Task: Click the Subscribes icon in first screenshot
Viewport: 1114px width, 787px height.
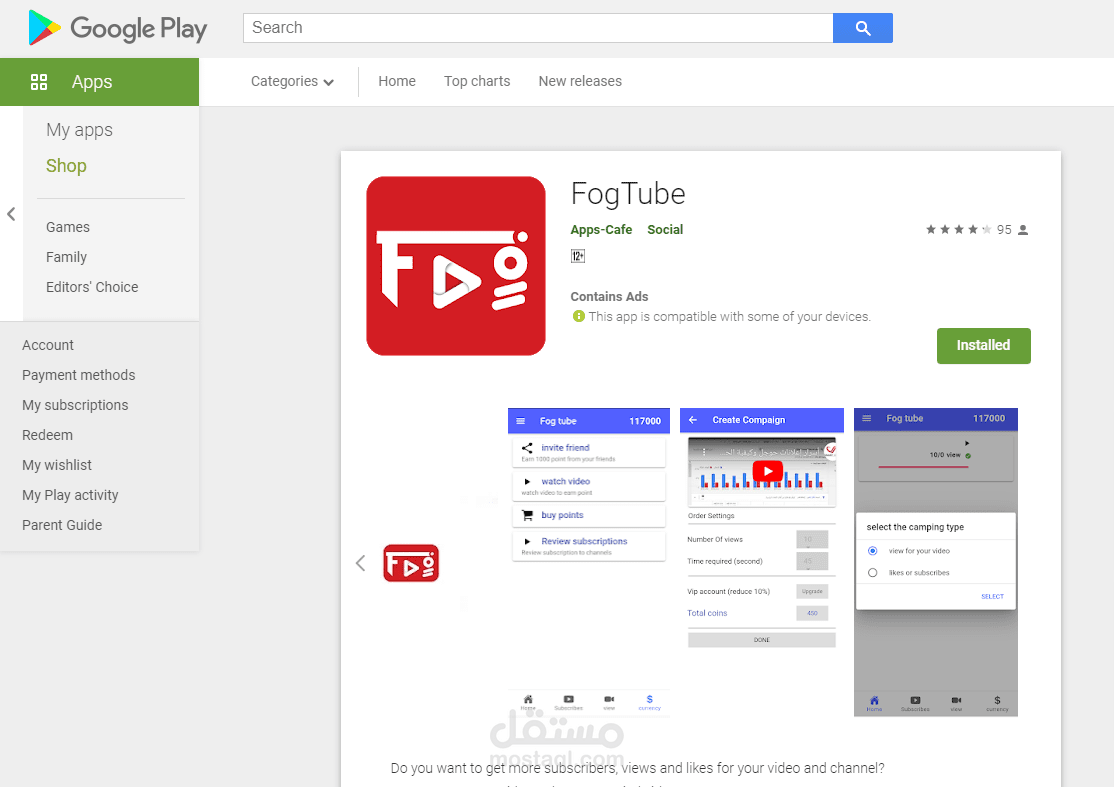Action: (x=568, y=700)
